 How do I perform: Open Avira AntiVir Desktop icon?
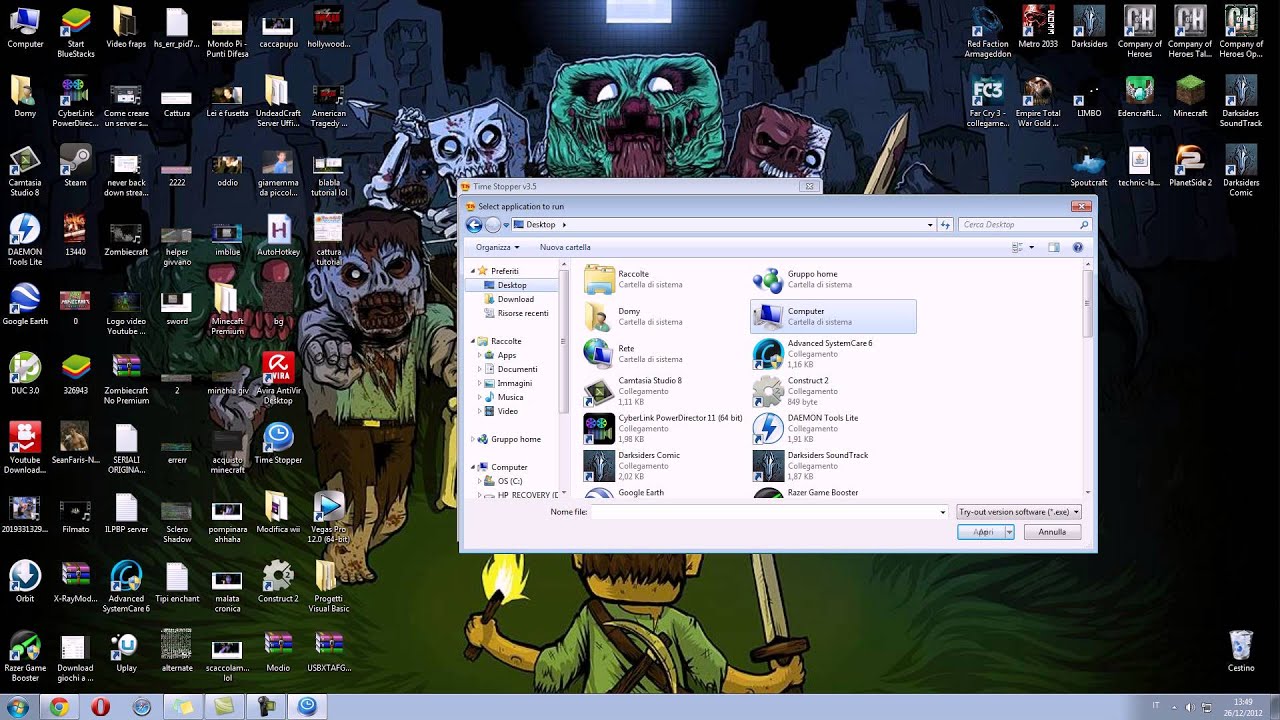pyautogui.click(x=278, y=379)
